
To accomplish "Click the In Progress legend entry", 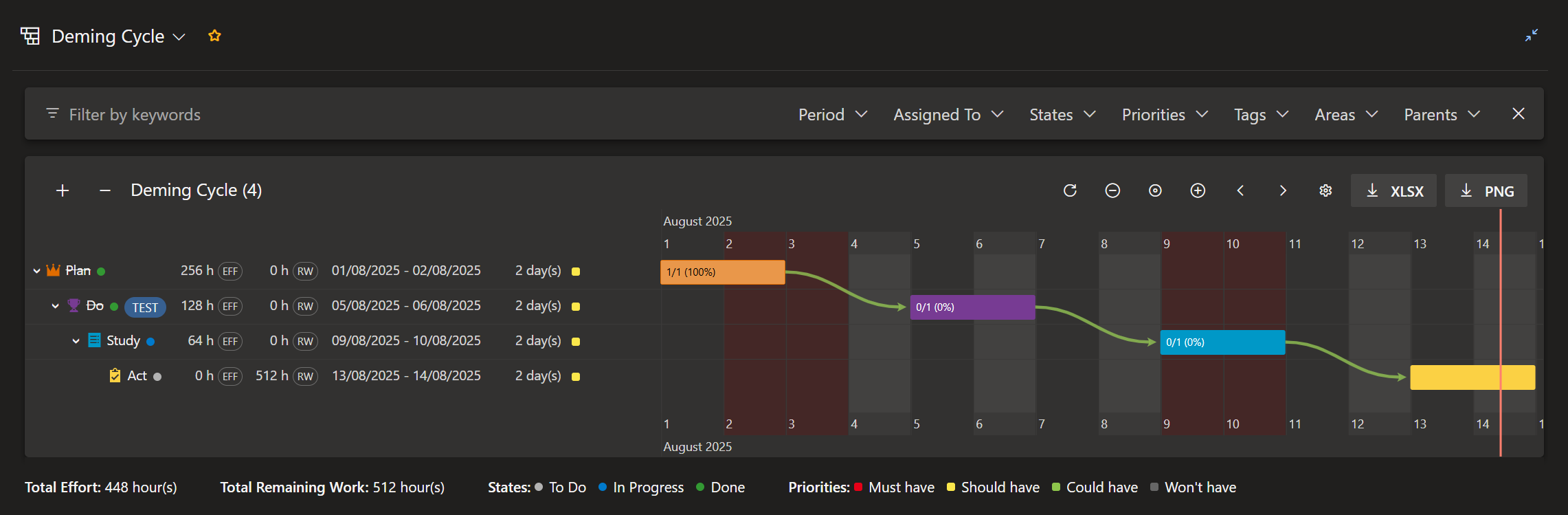I will point(641,487).
